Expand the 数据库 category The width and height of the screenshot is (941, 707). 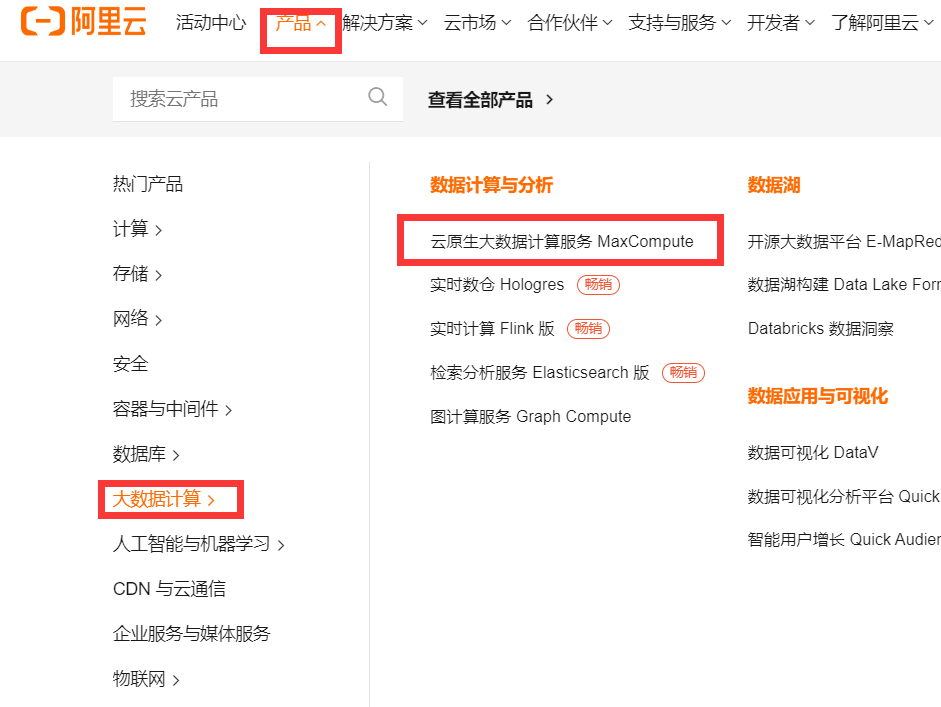[x=141, y=453]
